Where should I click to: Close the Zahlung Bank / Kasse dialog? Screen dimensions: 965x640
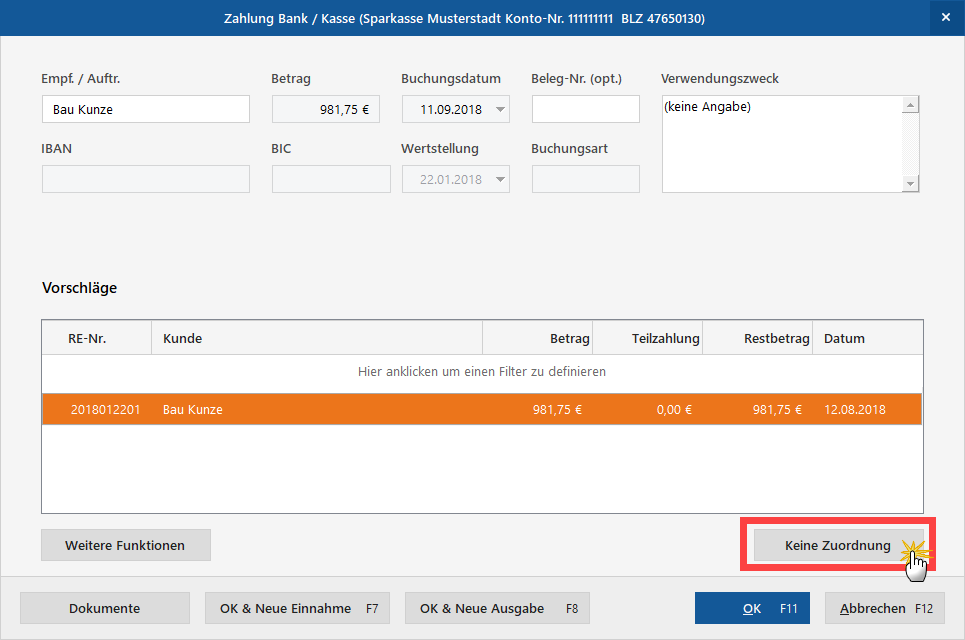pos(946,18)
